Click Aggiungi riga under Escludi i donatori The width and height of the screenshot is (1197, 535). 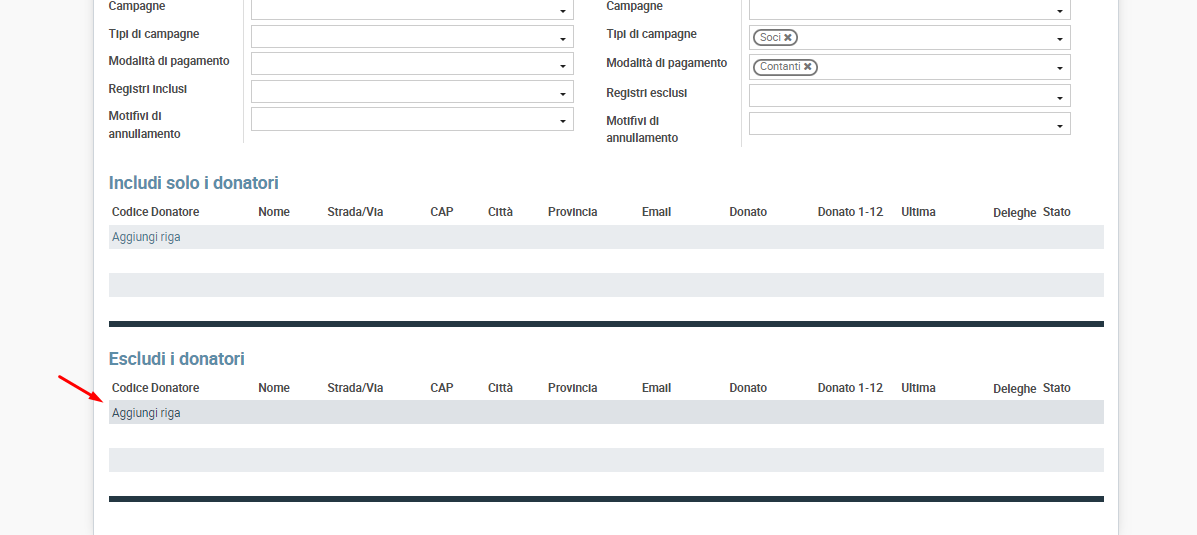coord(146,413)
